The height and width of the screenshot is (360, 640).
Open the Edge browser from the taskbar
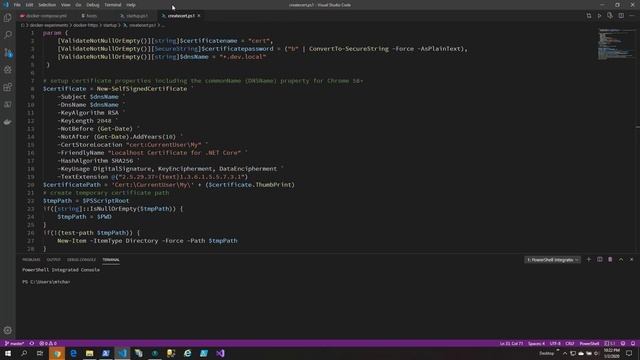tap(73, 353)
